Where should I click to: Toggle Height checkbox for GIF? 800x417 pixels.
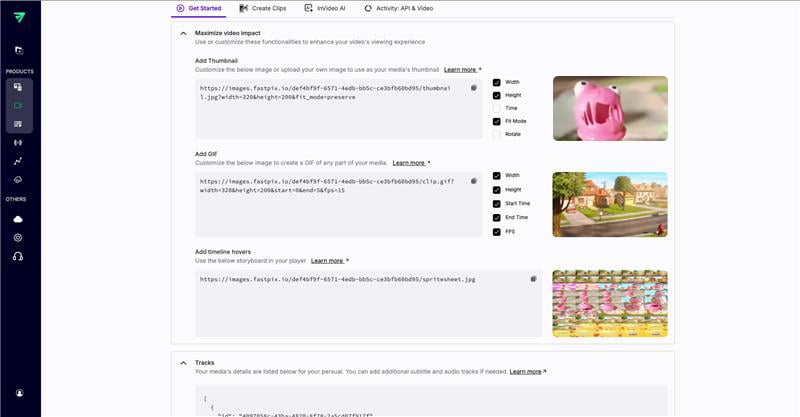point(496,190)
